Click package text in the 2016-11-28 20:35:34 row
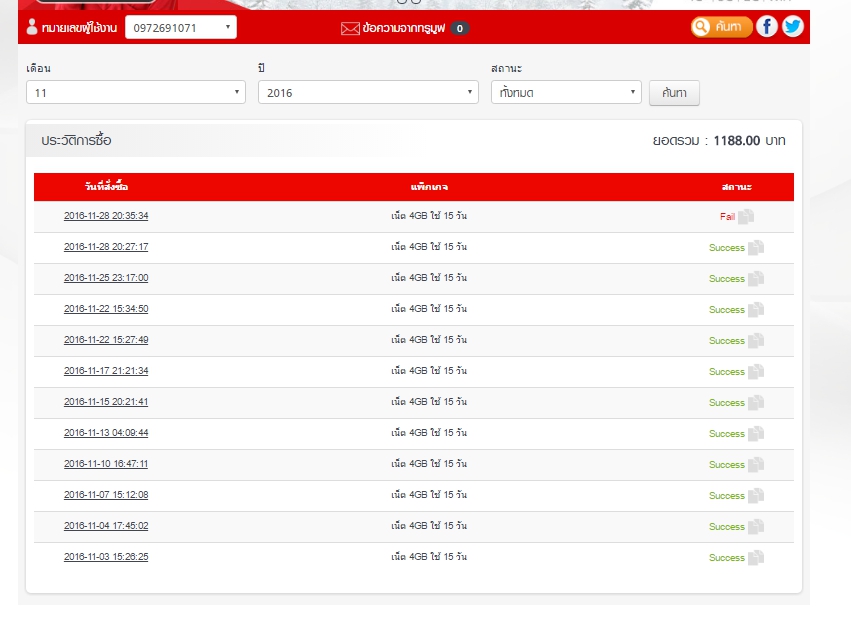 coord(429,216)
